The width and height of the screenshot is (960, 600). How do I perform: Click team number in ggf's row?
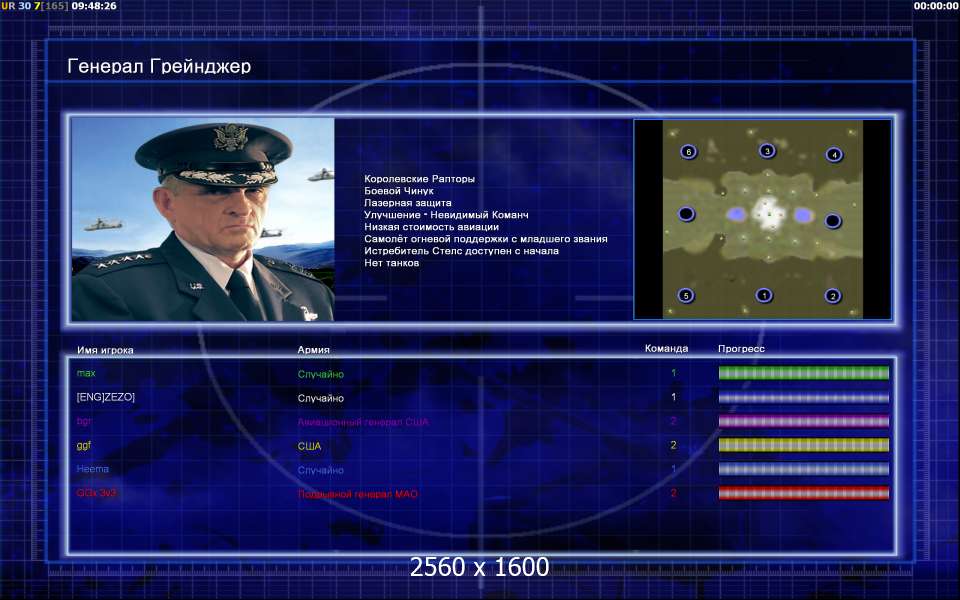click(x=673, y=445)
